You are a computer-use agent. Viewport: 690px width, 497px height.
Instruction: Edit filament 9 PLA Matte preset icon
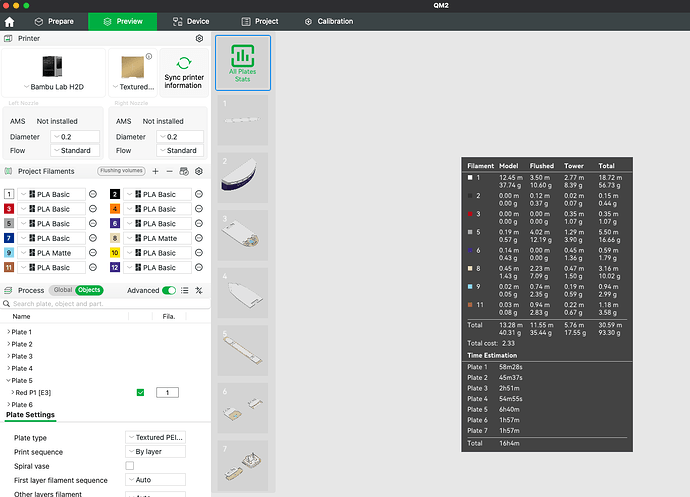pos(93,253)
